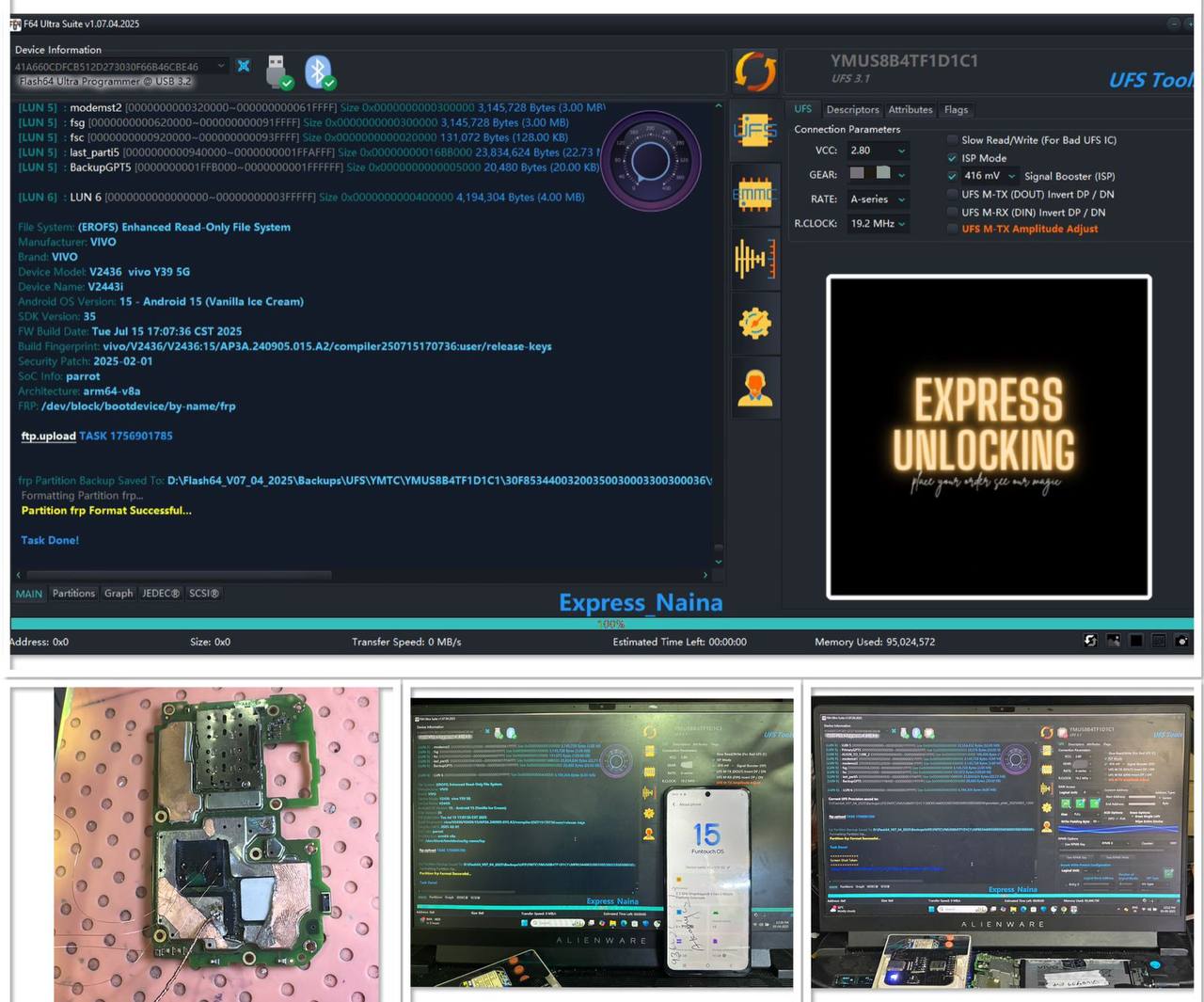Open the 416 mV signal booster dropdown
Screen dimensions: 1204x1002
tap(990, 176)
